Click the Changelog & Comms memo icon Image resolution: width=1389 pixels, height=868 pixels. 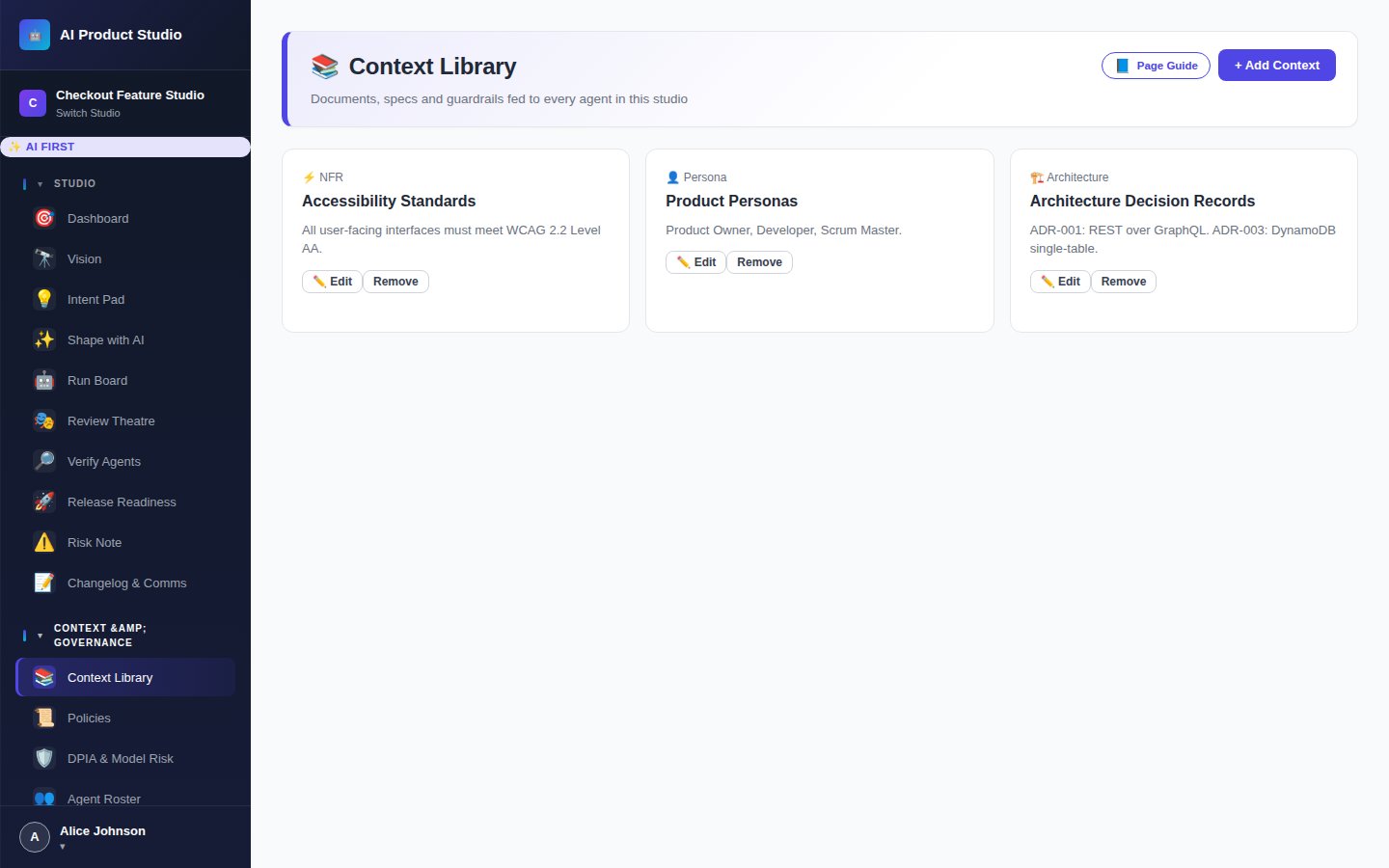(44, 583)
